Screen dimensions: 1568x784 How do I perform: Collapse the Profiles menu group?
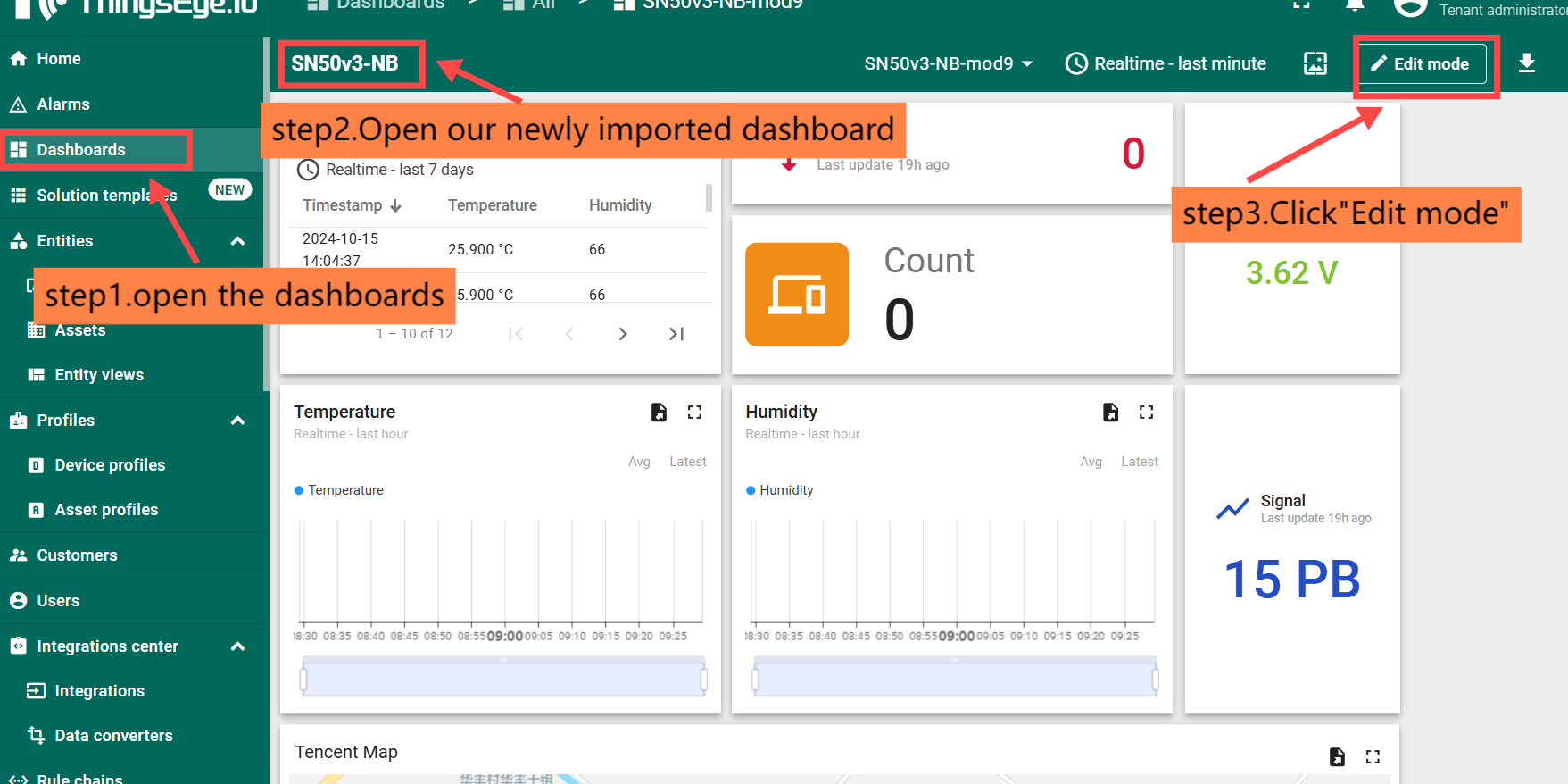pyautogui.click(x=237, y=421)
